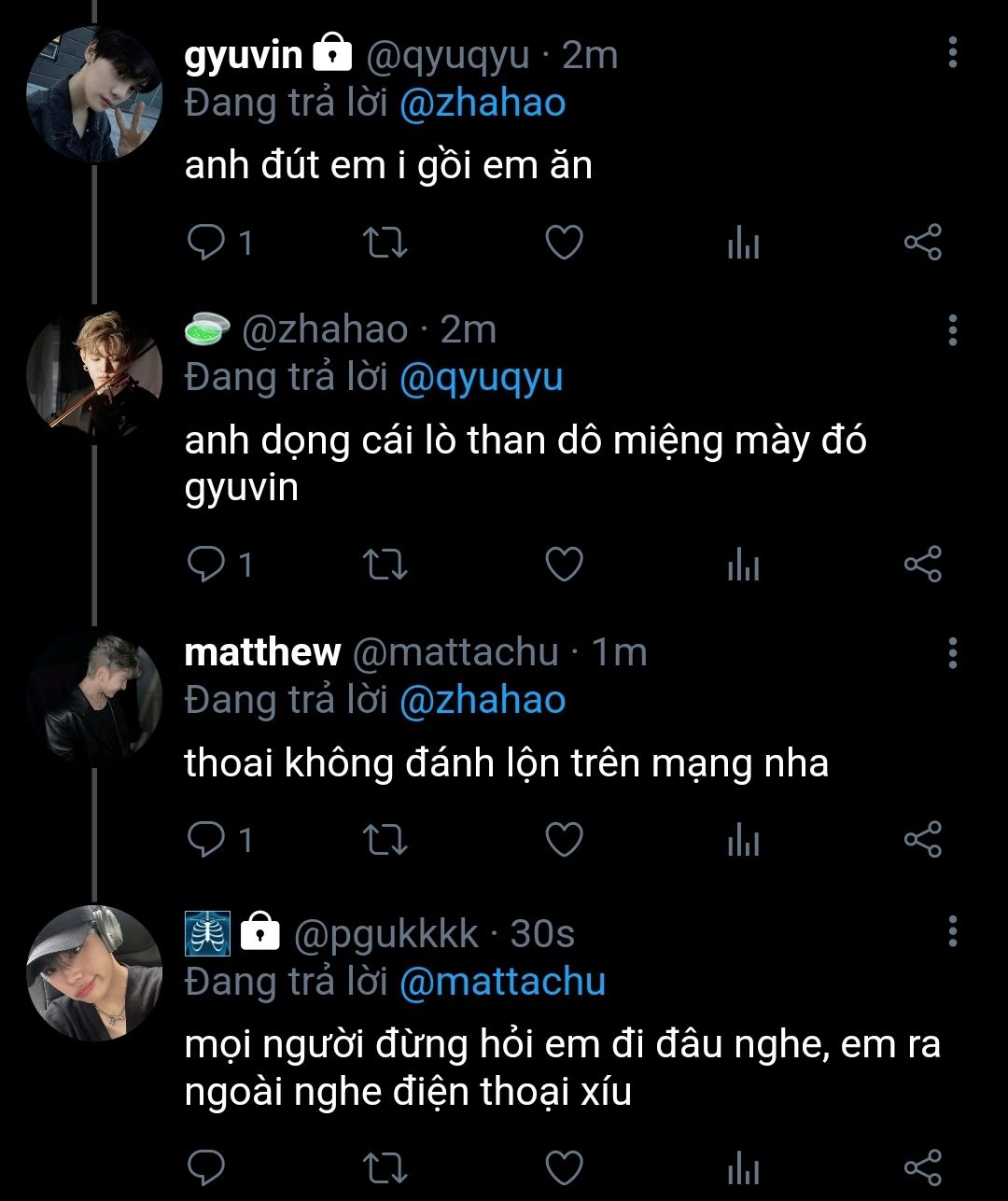1008x1201 pixels.
Task: Reply to @zhahao's lò than tweet
Action: tap(205, 565)
